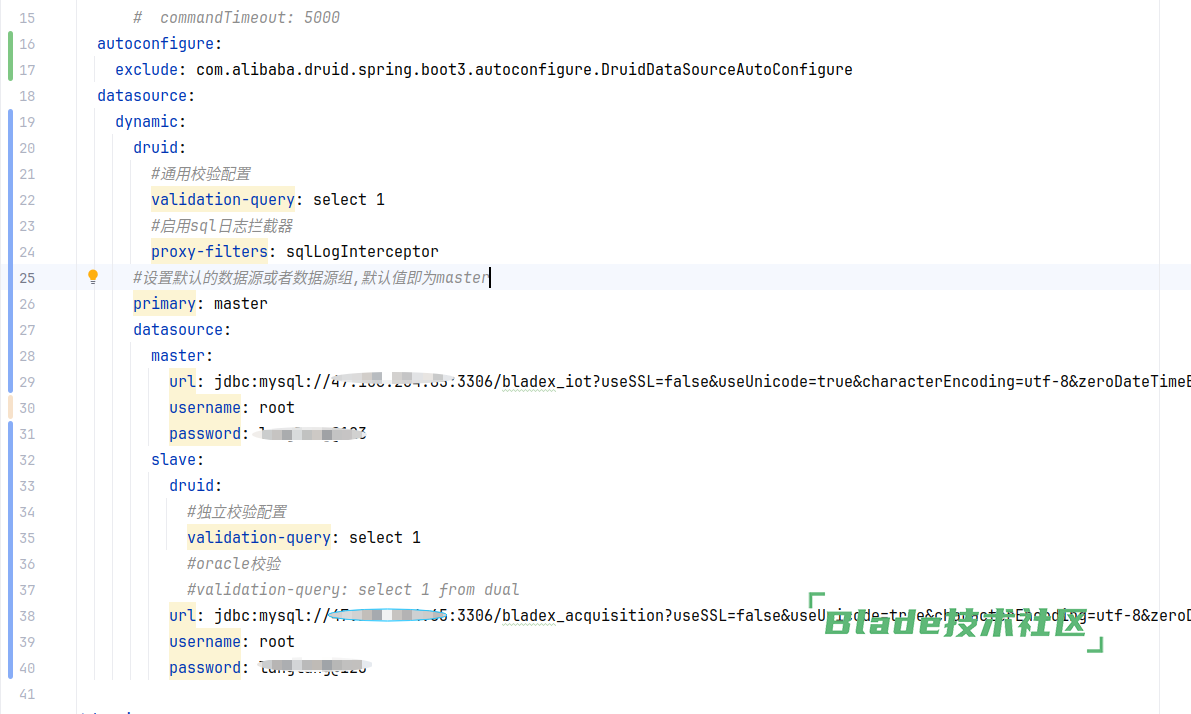Select line number 28 in the gutter
Viewport: 1191px width, 714px height.
click(x=26, y=356)
